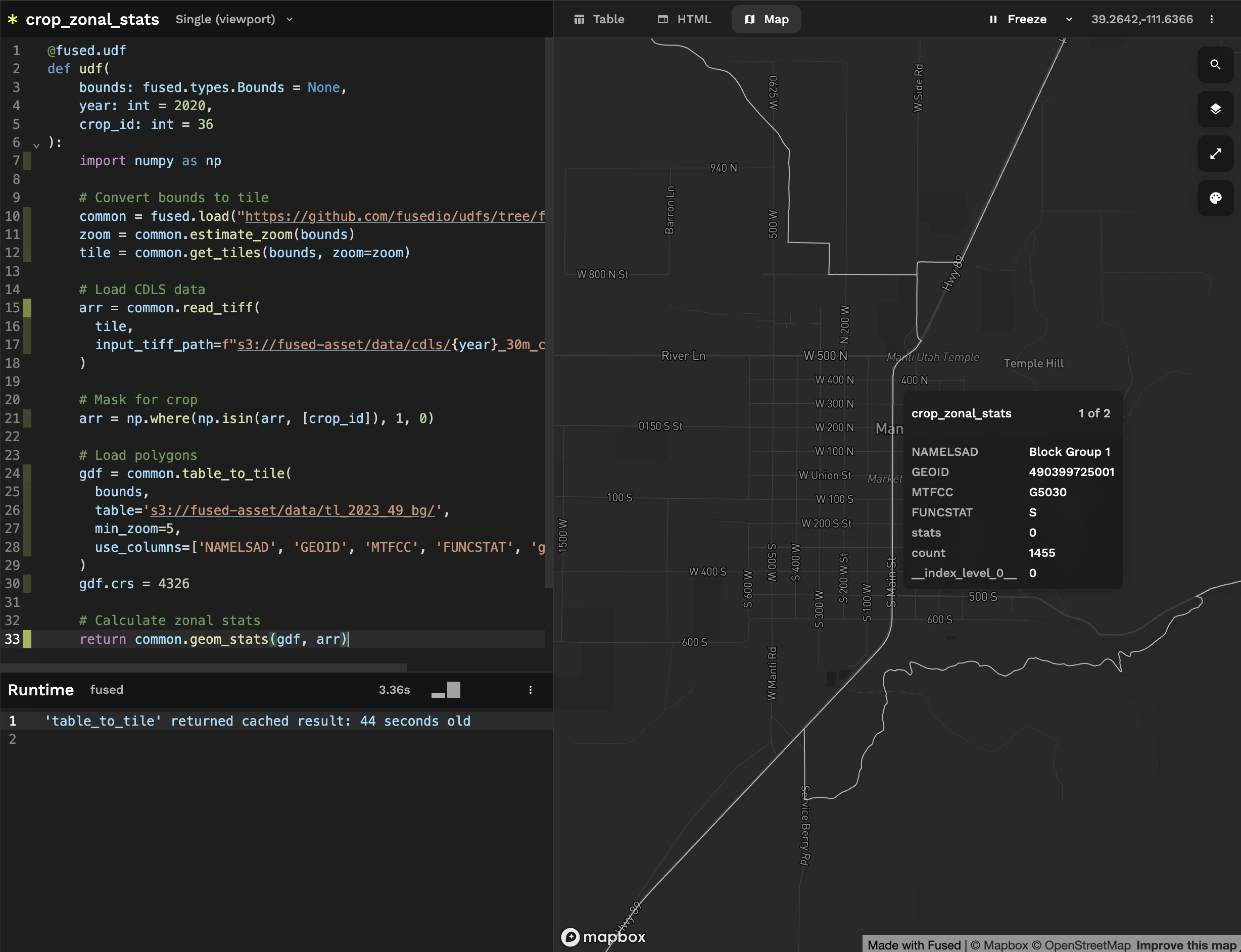Switch to the HTML tab
Image resolution: width=1241 pixels, height=952 pixels.
[685, 19]
